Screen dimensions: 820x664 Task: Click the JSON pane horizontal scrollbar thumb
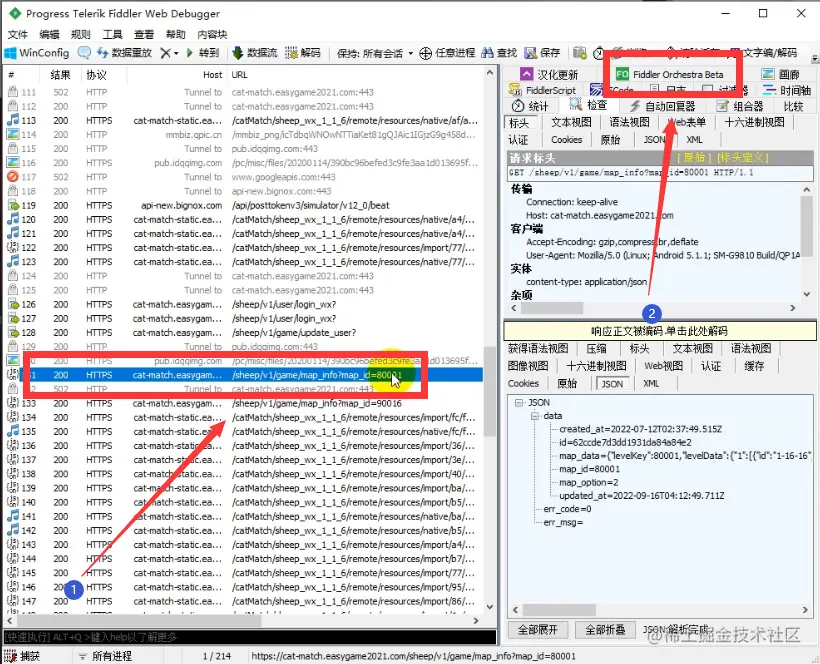point(559,610)
